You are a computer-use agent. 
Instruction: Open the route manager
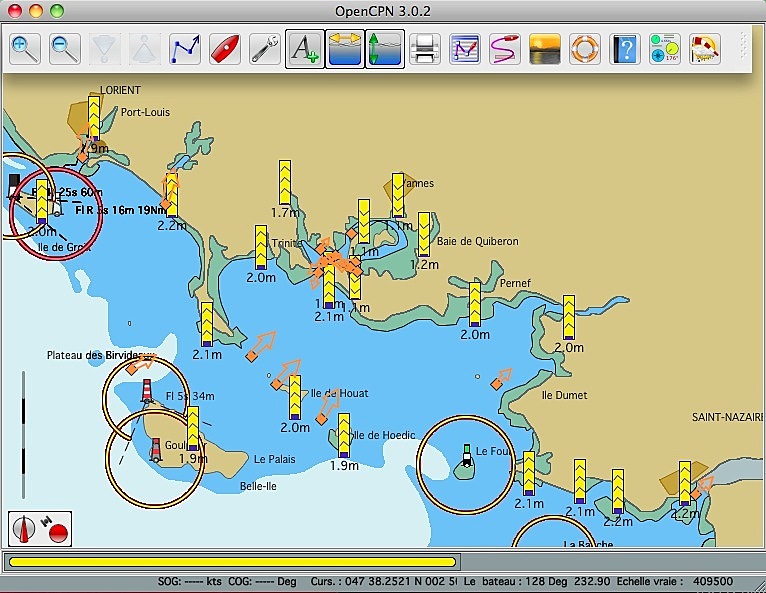point(465,49)
